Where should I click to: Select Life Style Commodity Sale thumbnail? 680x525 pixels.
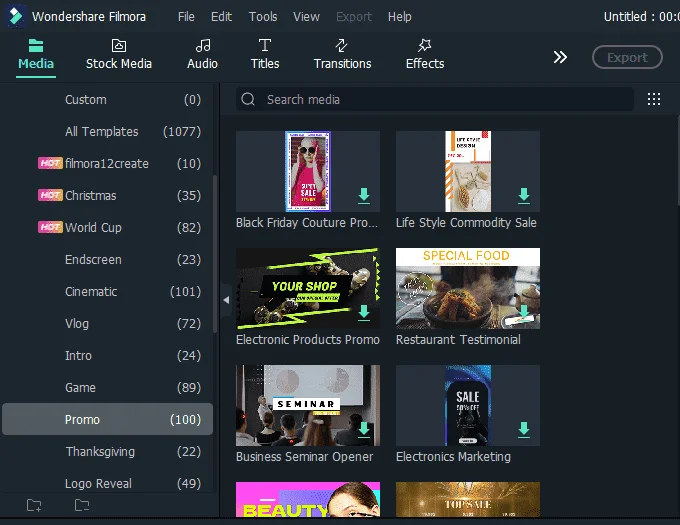pyautogui.click(x=468, y=171)
